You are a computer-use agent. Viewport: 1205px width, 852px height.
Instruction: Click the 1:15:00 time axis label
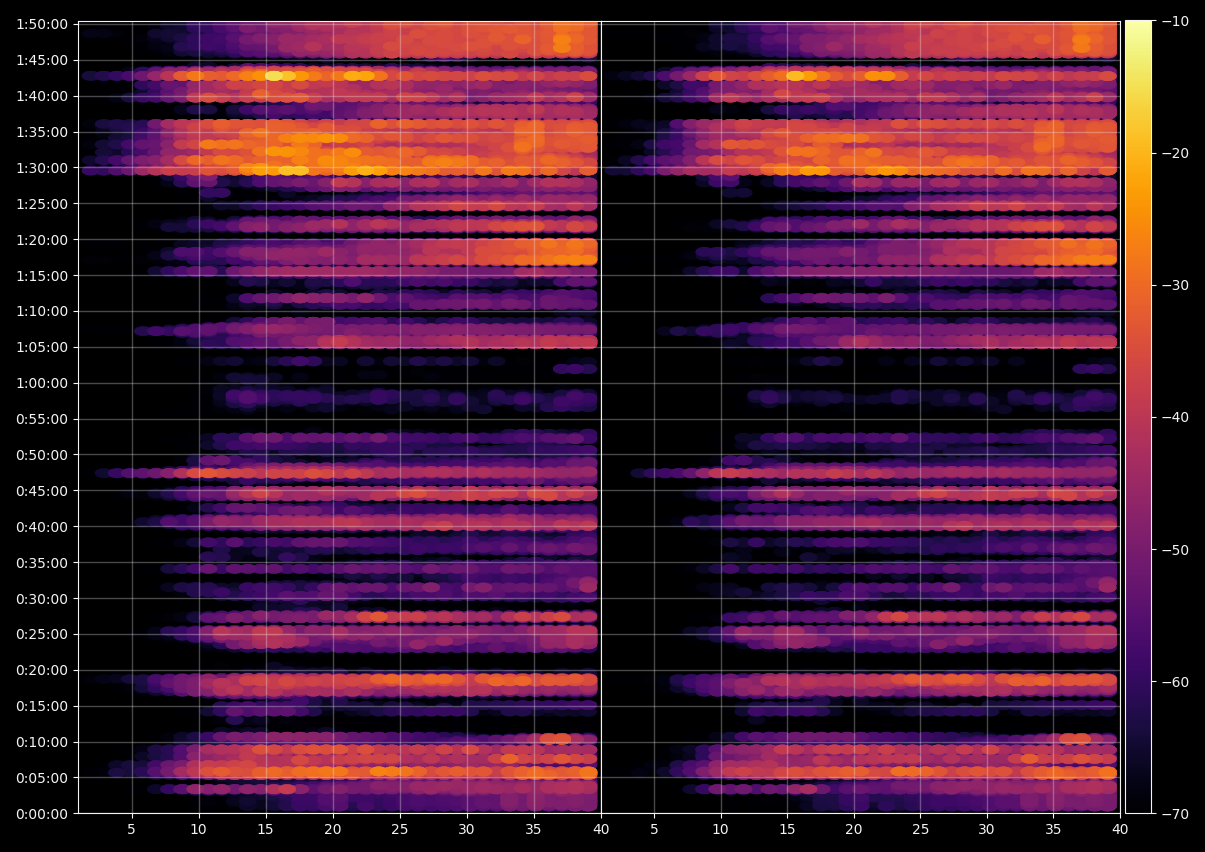[42, 275]
